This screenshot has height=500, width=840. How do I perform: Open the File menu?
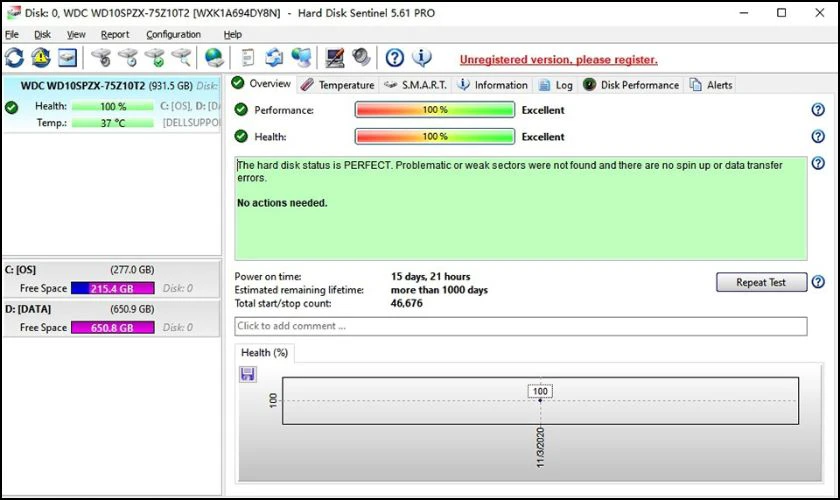tap(12, 34)
